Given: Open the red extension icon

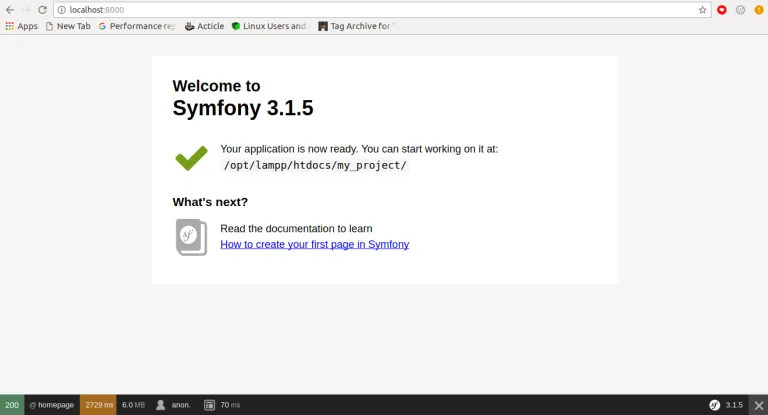Looking at the screenshot, I should click(721, 10).
